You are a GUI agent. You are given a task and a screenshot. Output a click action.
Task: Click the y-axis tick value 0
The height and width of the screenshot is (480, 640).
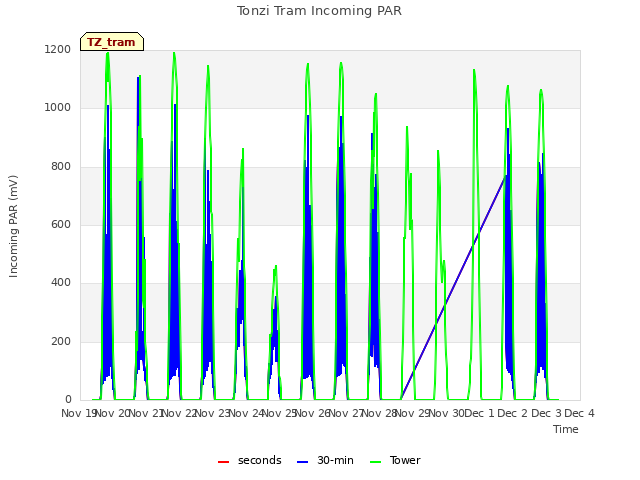68,399
